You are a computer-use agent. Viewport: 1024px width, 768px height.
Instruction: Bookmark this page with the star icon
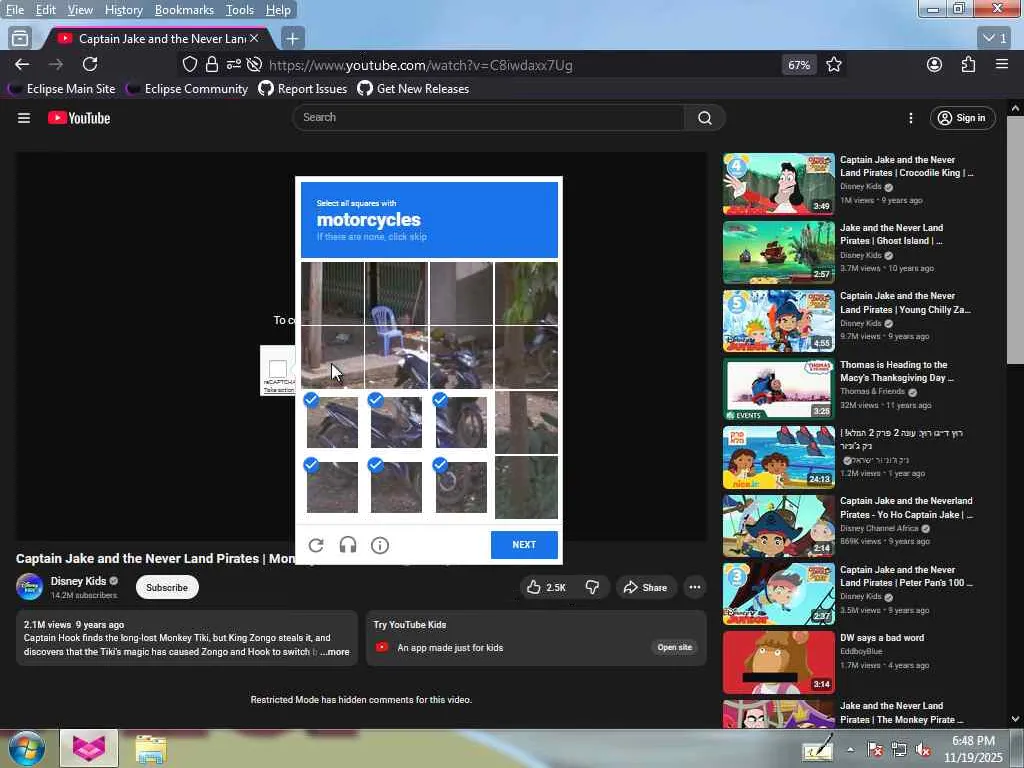tap(833, 65)
